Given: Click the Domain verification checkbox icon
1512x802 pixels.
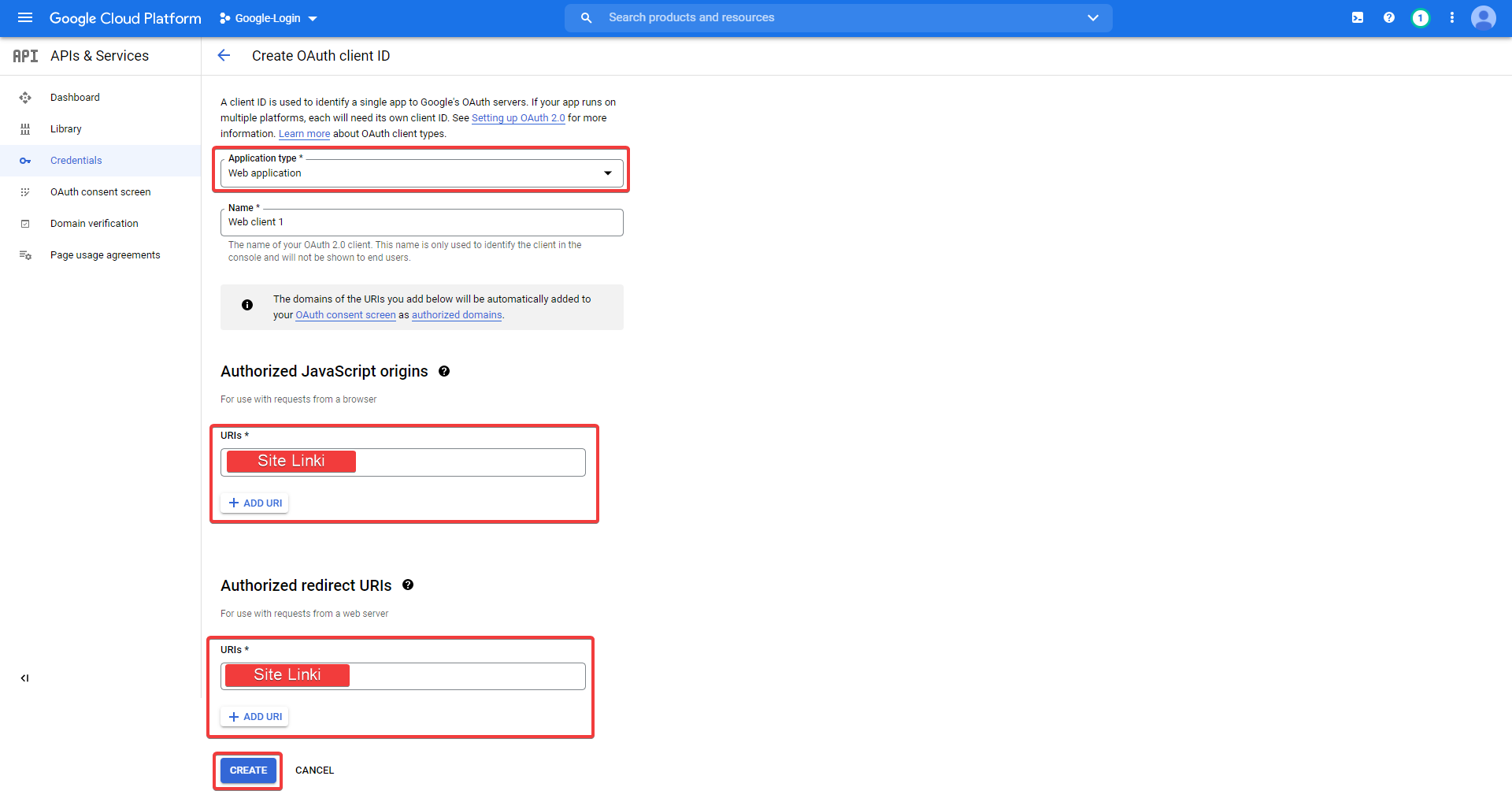Looking at the screenshot, I should tap(25, 224).
